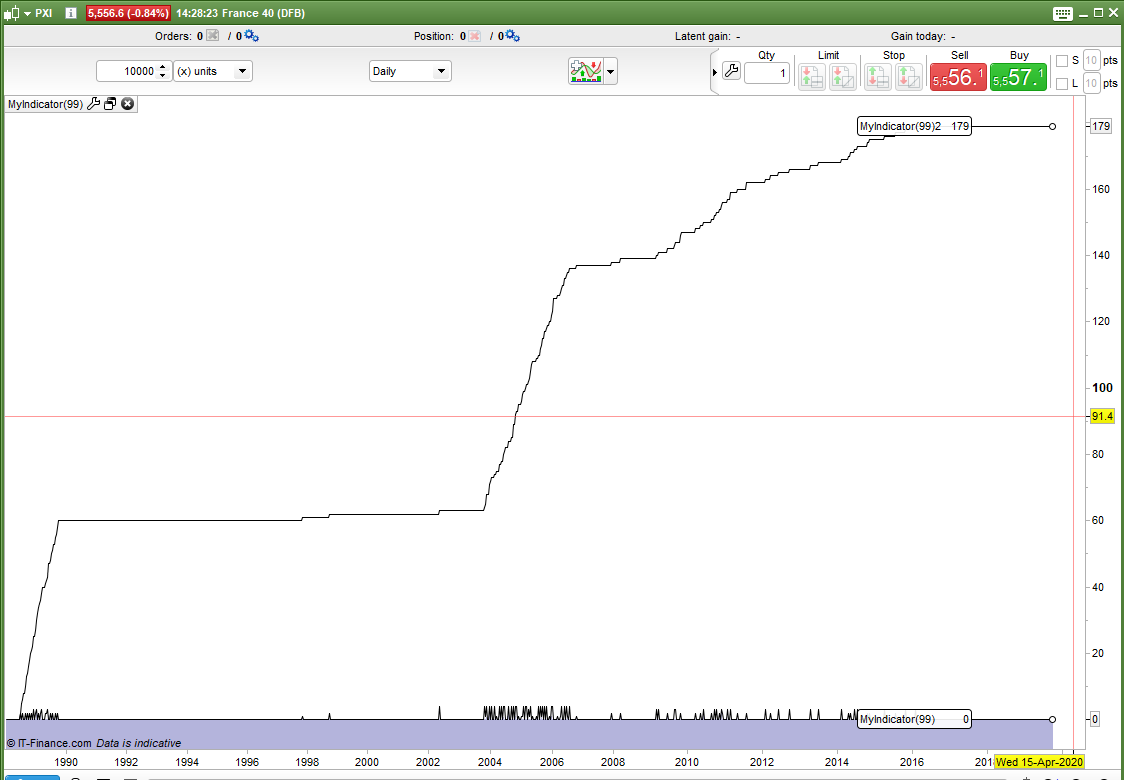Click the candlestick chart style icon
The image size is (1124, 780).
[13, 13]
